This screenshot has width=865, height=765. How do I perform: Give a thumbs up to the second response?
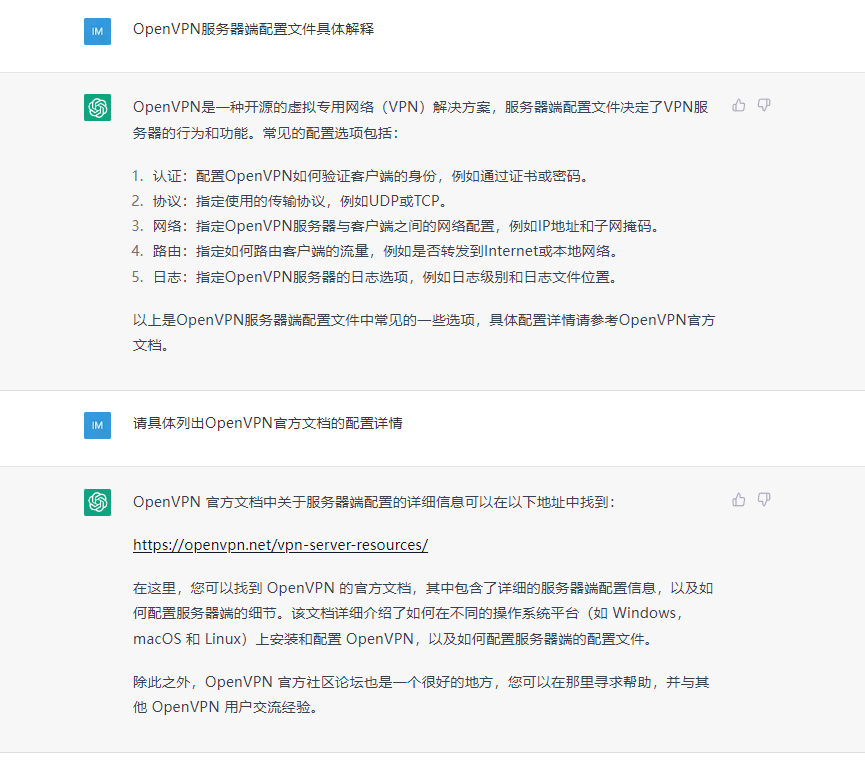pyautogui.click(x=738, y=500)
